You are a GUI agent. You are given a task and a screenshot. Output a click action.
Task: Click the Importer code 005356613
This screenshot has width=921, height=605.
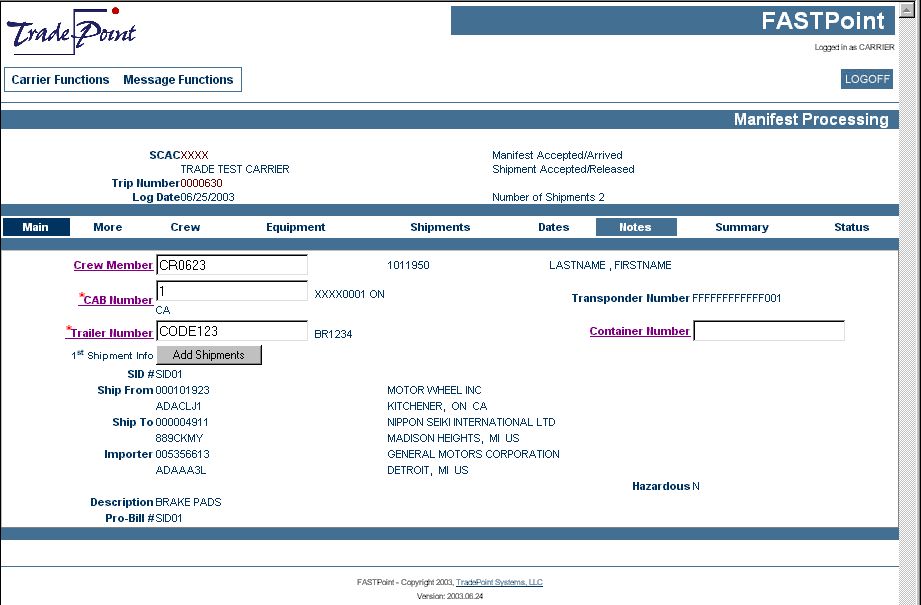183,454
